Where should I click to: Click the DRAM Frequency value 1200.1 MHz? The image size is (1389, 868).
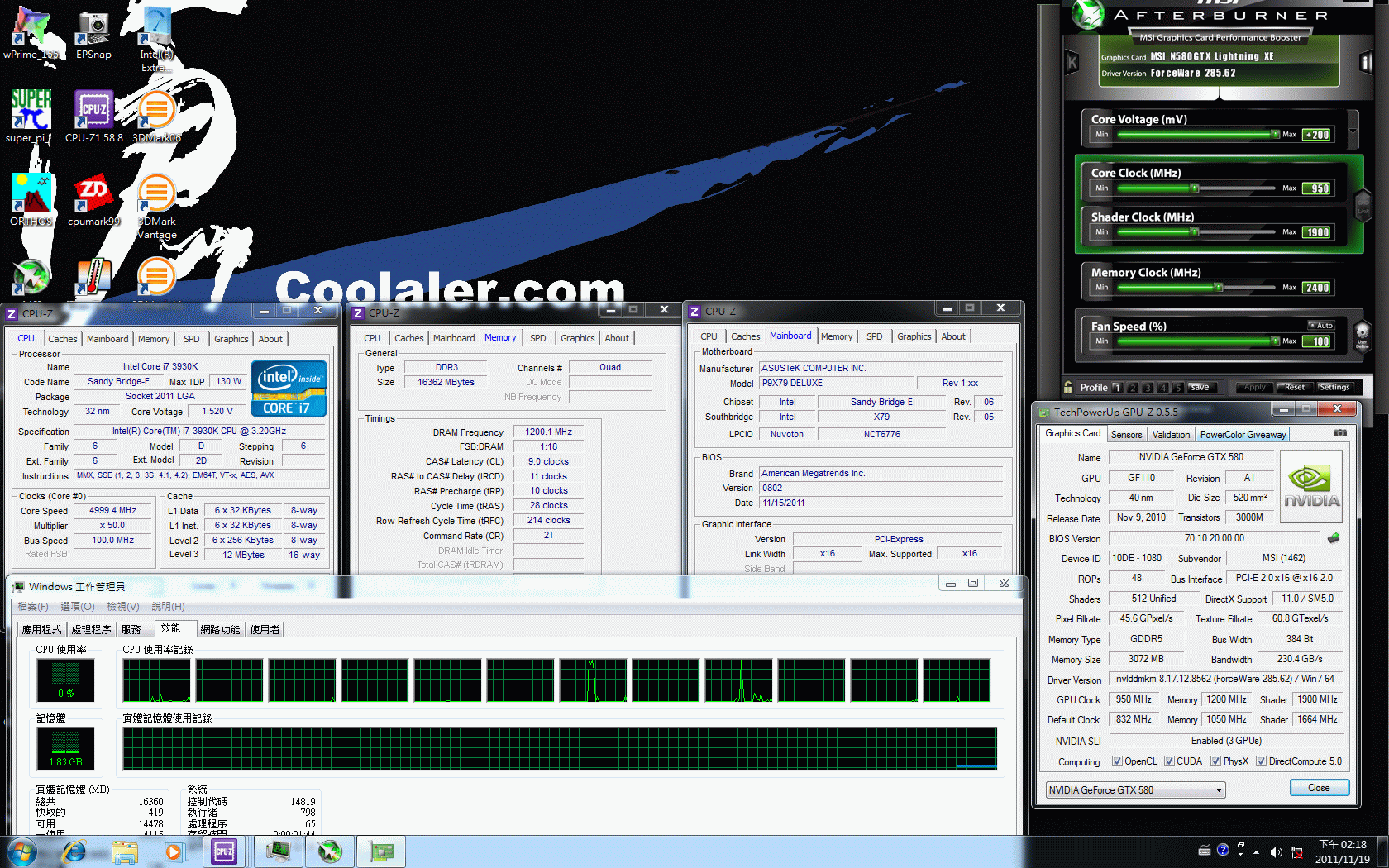click(549, 432)
